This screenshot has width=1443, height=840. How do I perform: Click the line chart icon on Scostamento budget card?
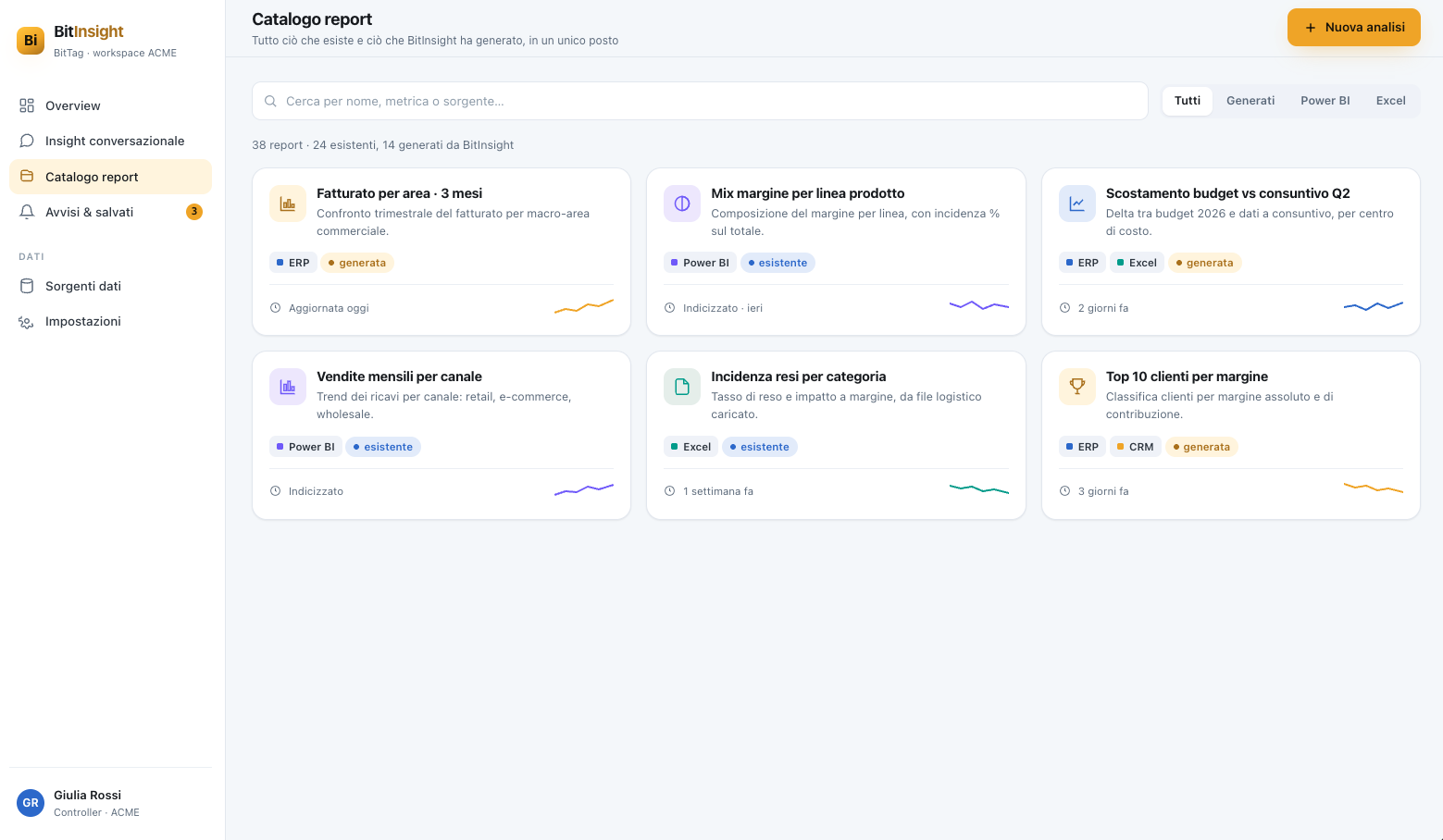(x=1077, y=204)
